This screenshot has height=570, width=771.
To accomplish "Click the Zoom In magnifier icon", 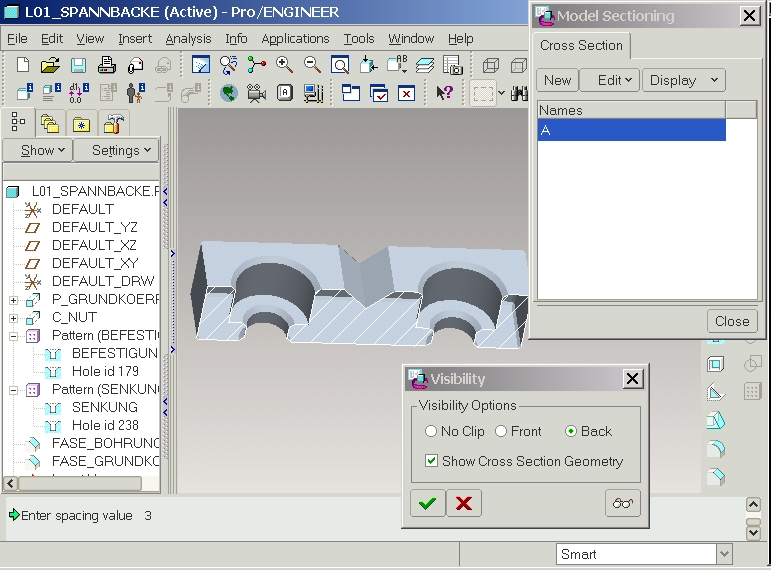I will click(285, 65).
